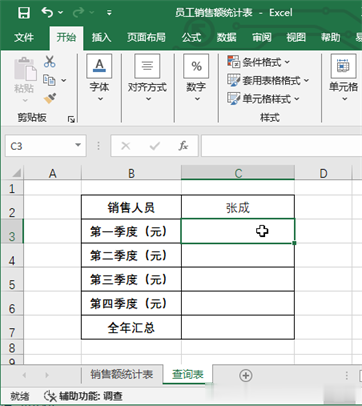Click the cell 销售人员
The width and height of the screenshot is (362, 406).
tap(131, 207)
